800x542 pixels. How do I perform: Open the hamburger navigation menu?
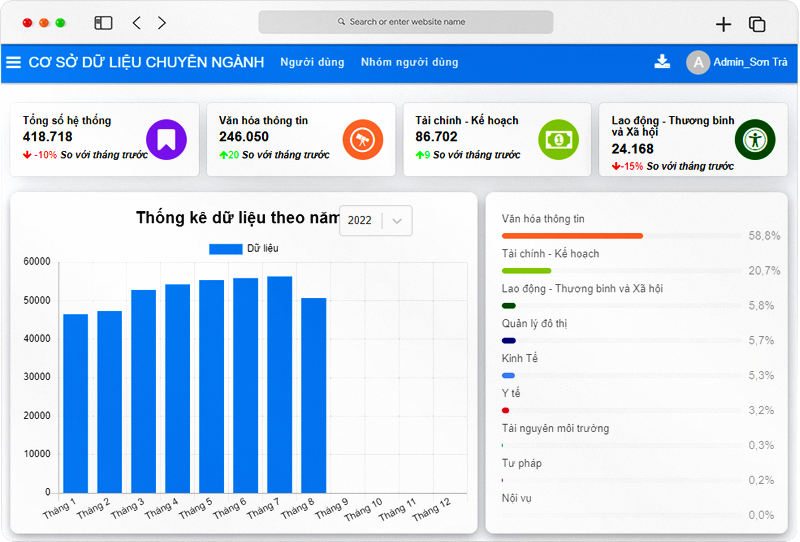pos(13,62)
